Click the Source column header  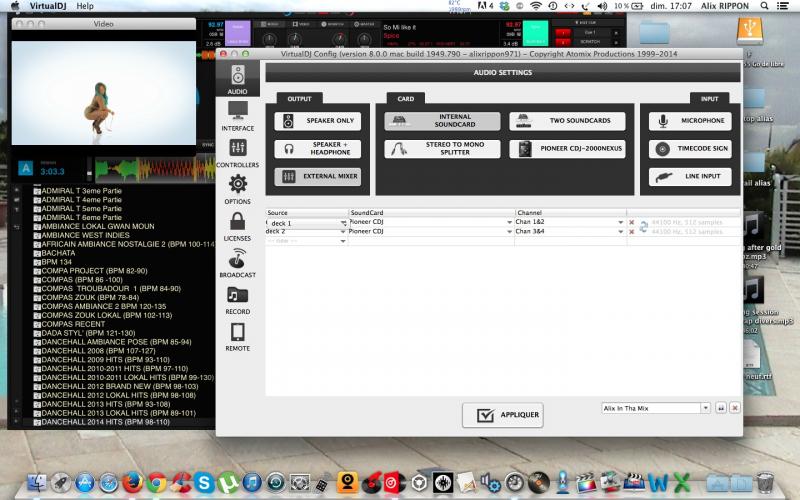pyautogui.click(x=307, y=213)
